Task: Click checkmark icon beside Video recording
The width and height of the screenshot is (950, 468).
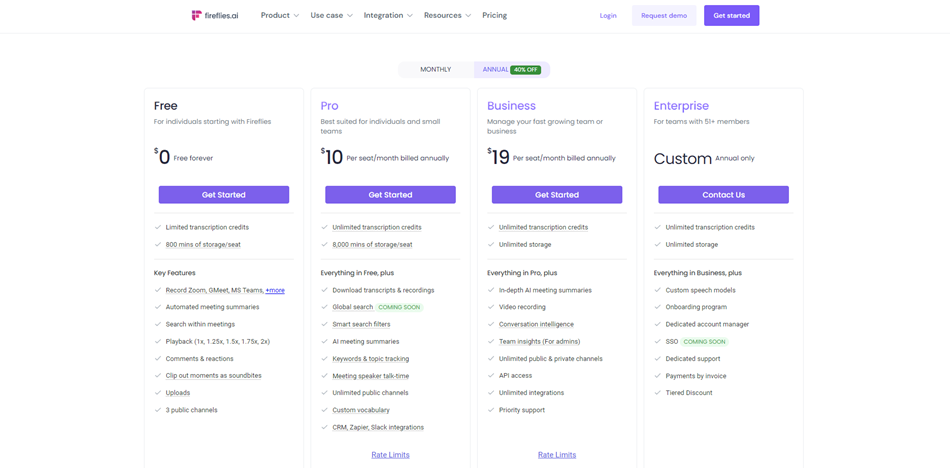Action: click(491, 307)
